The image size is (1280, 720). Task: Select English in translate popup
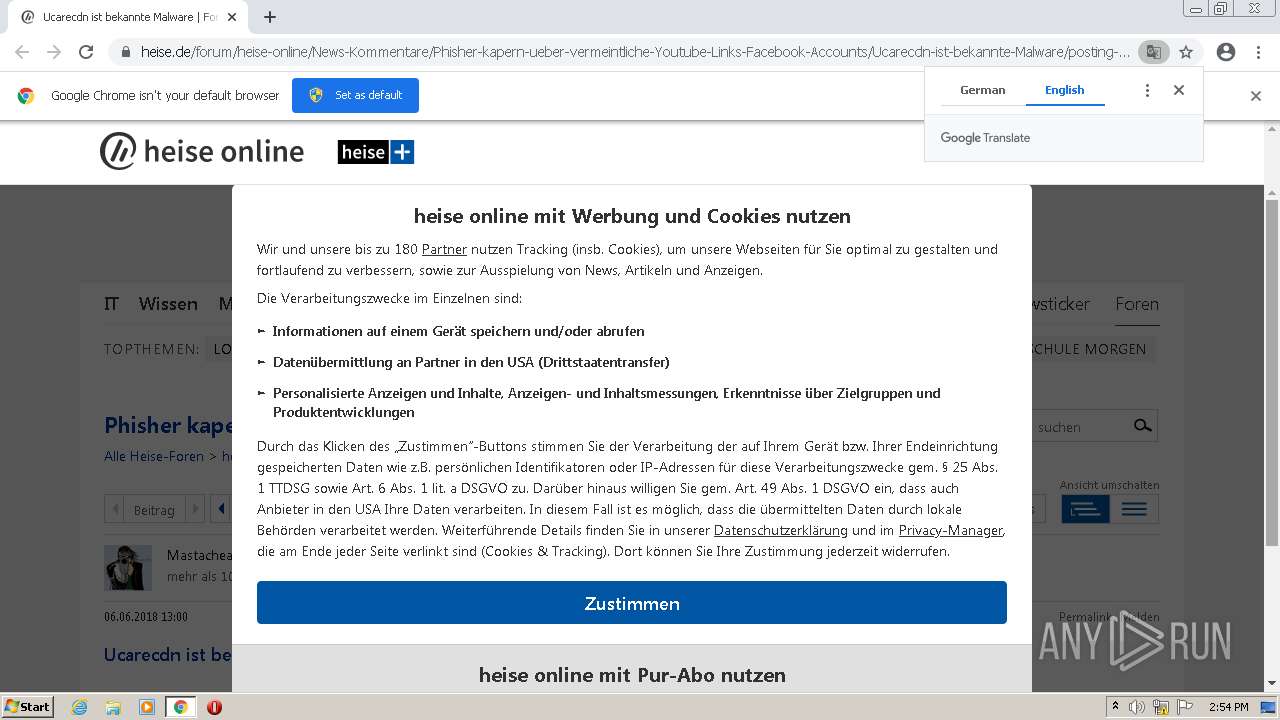[1064, 90]
